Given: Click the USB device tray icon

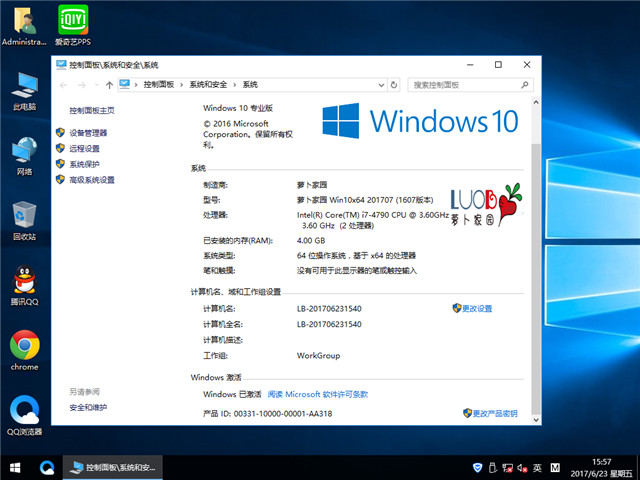Looking at the screenshot, I should pyautogui.click(x=493, y=468).
